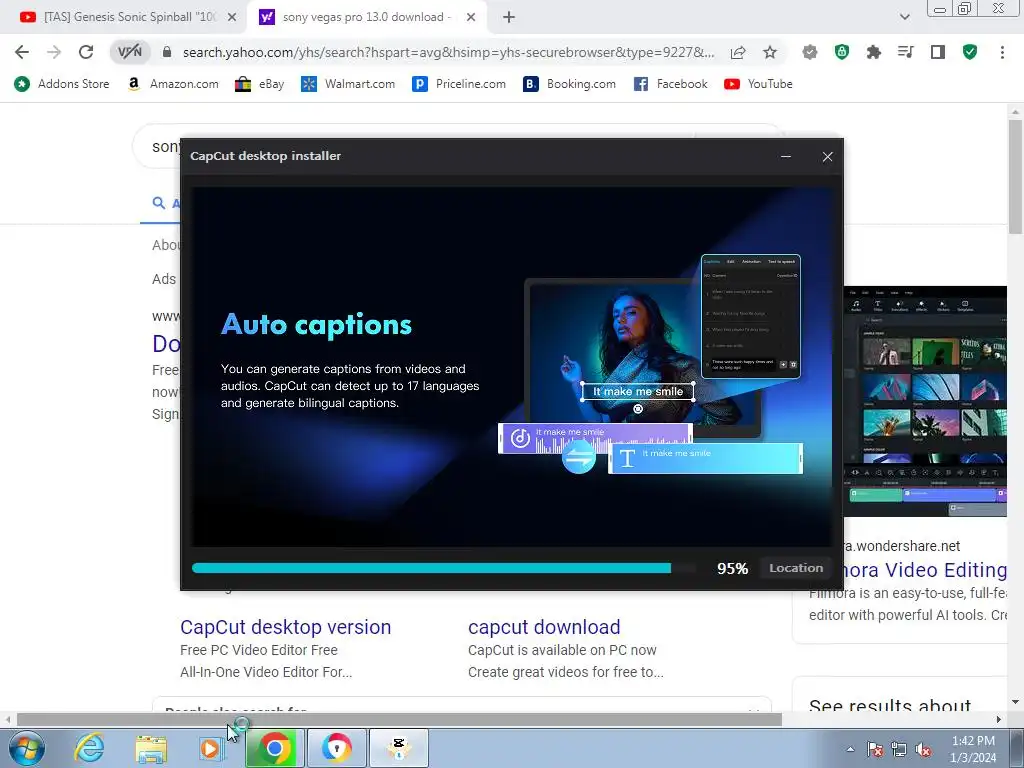This screenshot has height=768, width=1024.
Task: Open the clock showing 1:42 PM
Action: point(973,749)
